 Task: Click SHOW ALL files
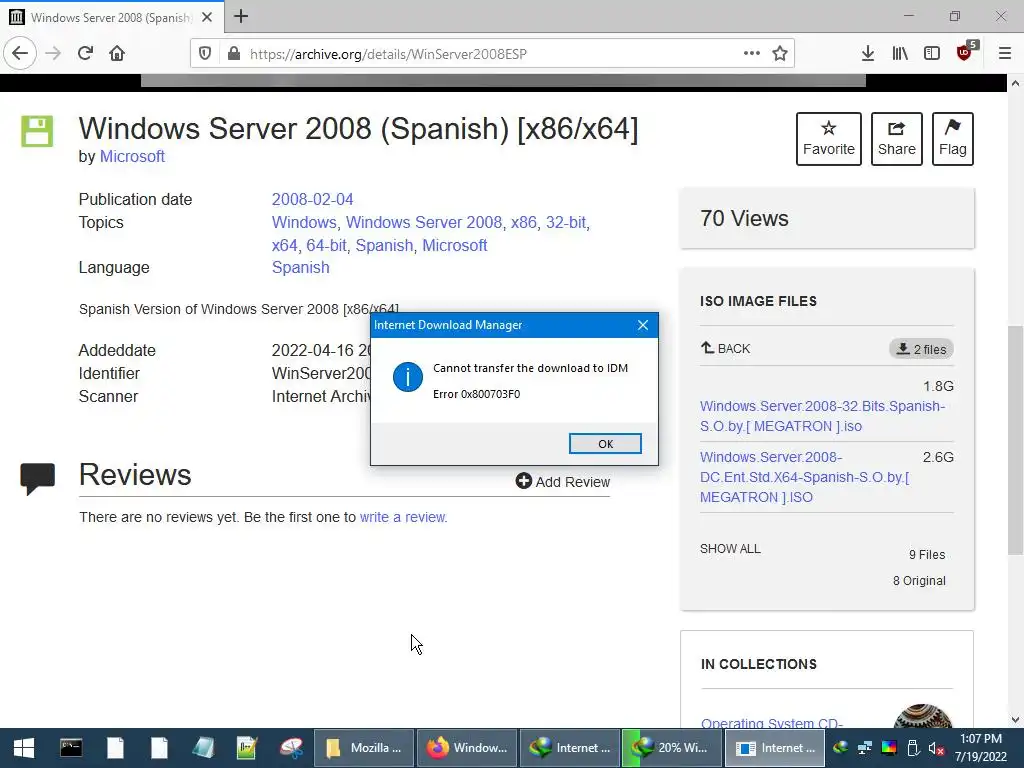(730, 549)
